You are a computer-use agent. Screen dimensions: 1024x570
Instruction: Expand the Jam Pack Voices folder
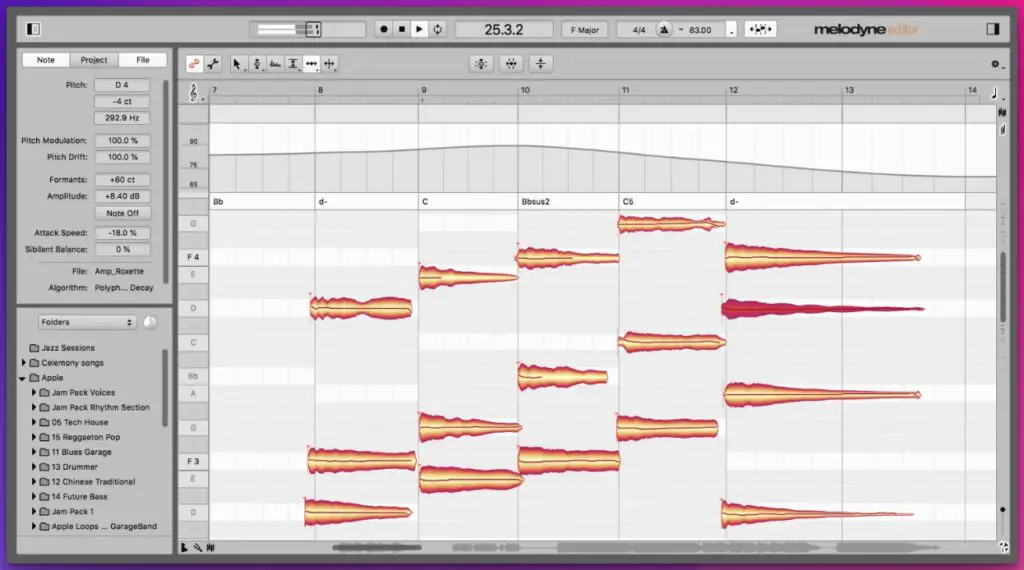click(x=34, y=392)
